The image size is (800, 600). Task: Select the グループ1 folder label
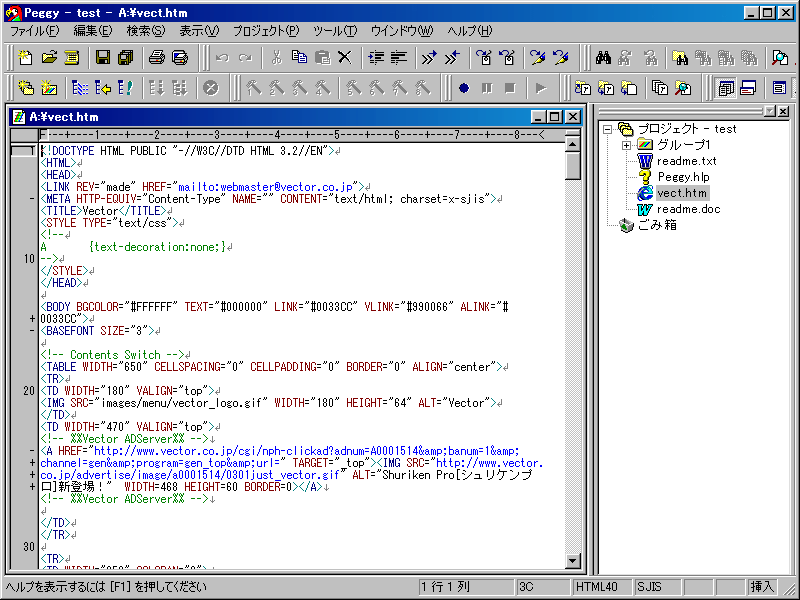point(684,145)
